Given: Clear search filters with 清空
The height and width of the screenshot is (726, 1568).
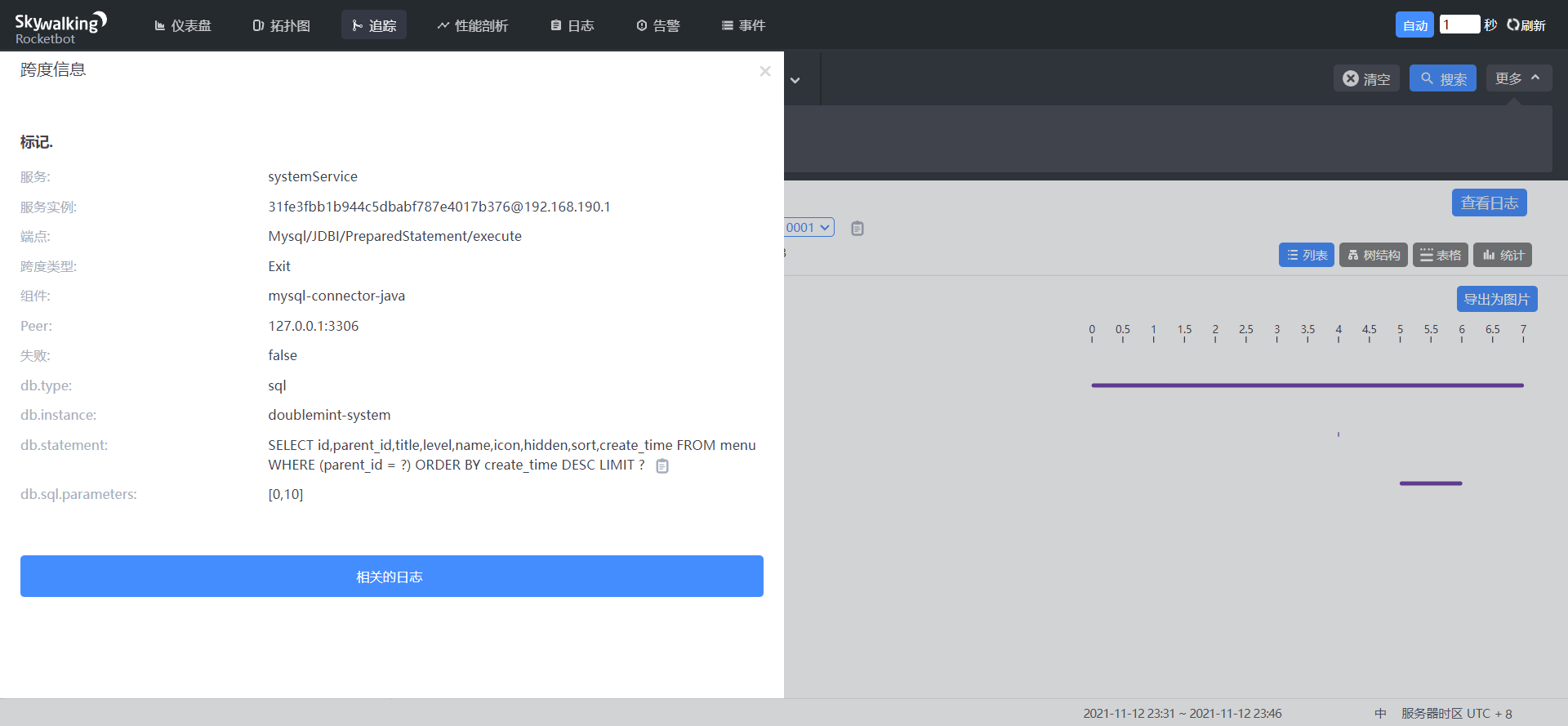Looking at the screenshot, I should pyautogui.click(x=1366, y=78).
